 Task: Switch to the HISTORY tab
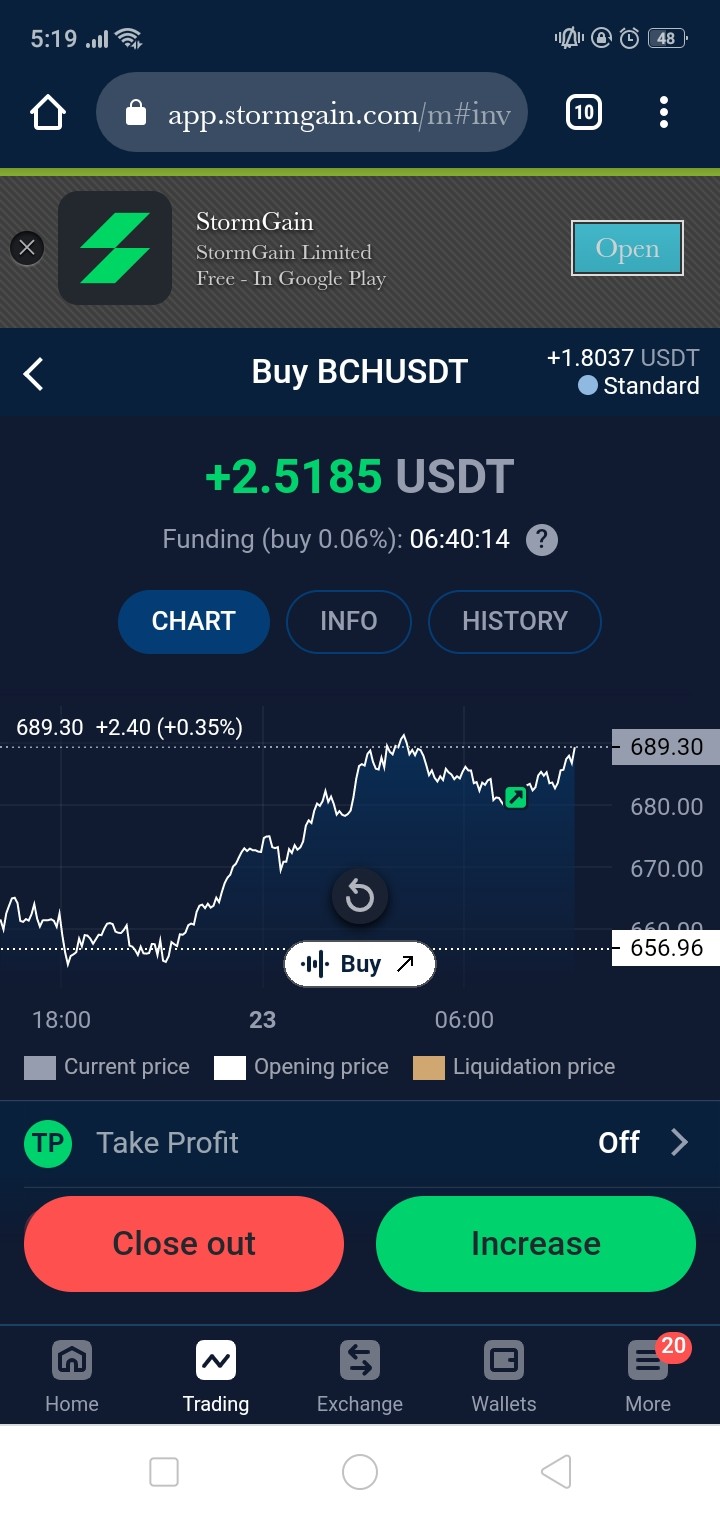514,621
